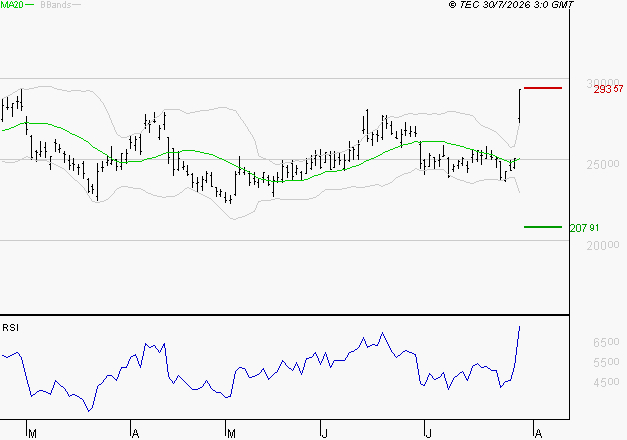Click the 250.00 price axis label

[603, 164]
